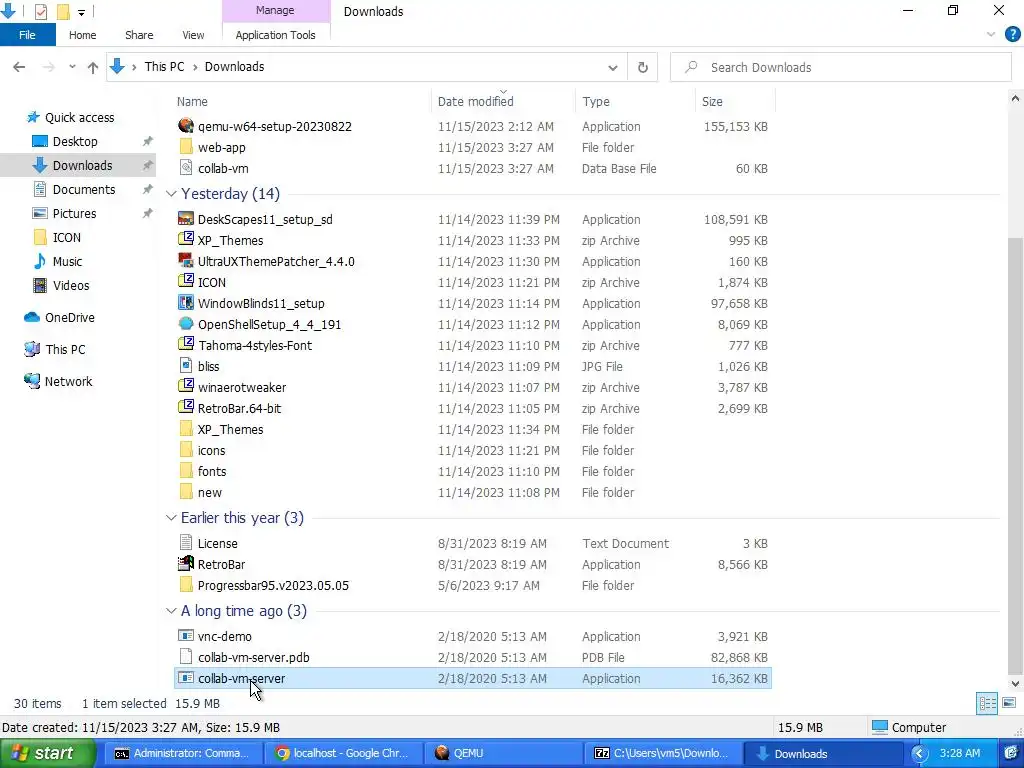
Task: Click the Search Downloads field
Action: [x=841, y=67]
